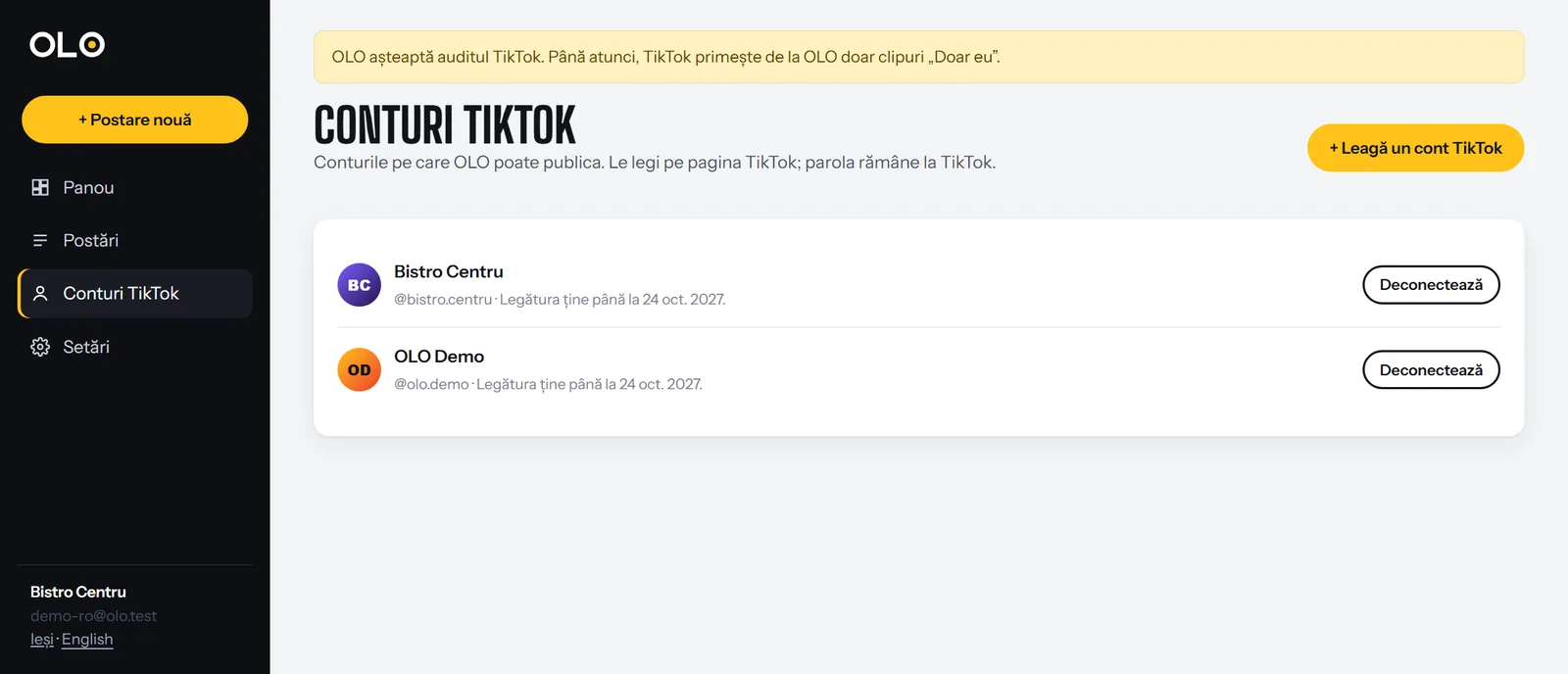Screen dimensions: 1568x674
Task: Click Leagă un cont TikTok button
Action: (x=1415, y=148)
